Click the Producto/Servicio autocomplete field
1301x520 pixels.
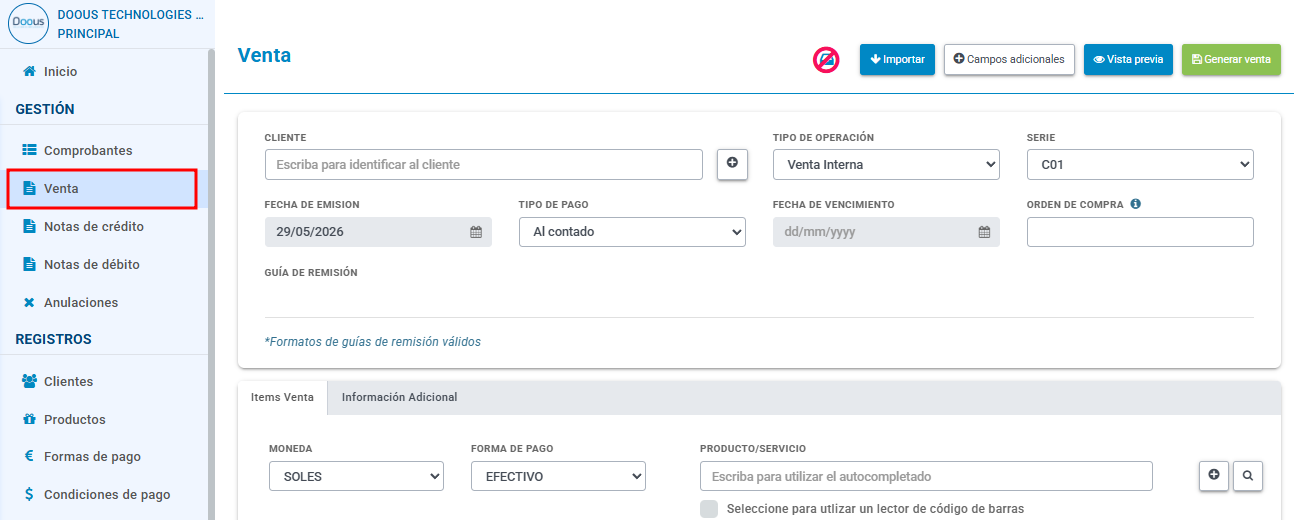tap(926, 476)
